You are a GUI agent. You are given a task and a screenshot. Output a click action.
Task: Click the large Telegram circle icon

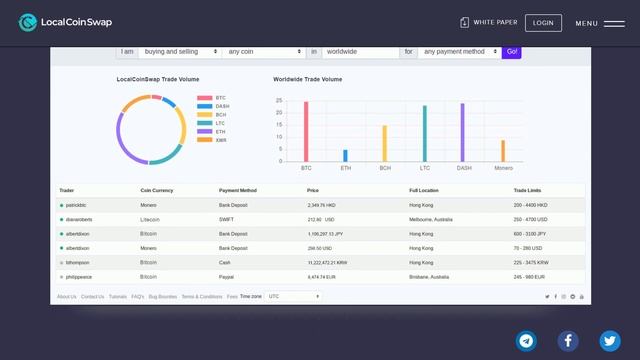[526, 341]
